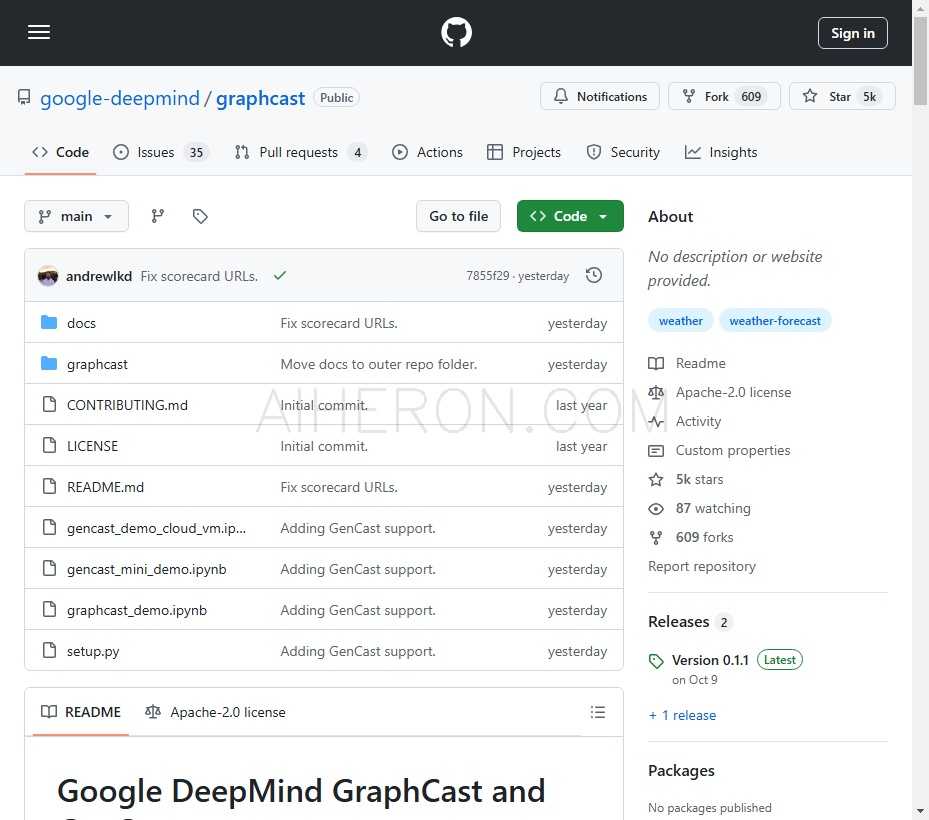Open the commit message Move docs to outer repo folder
Viewport: 929px width, 820px height.
click(379, 364)
